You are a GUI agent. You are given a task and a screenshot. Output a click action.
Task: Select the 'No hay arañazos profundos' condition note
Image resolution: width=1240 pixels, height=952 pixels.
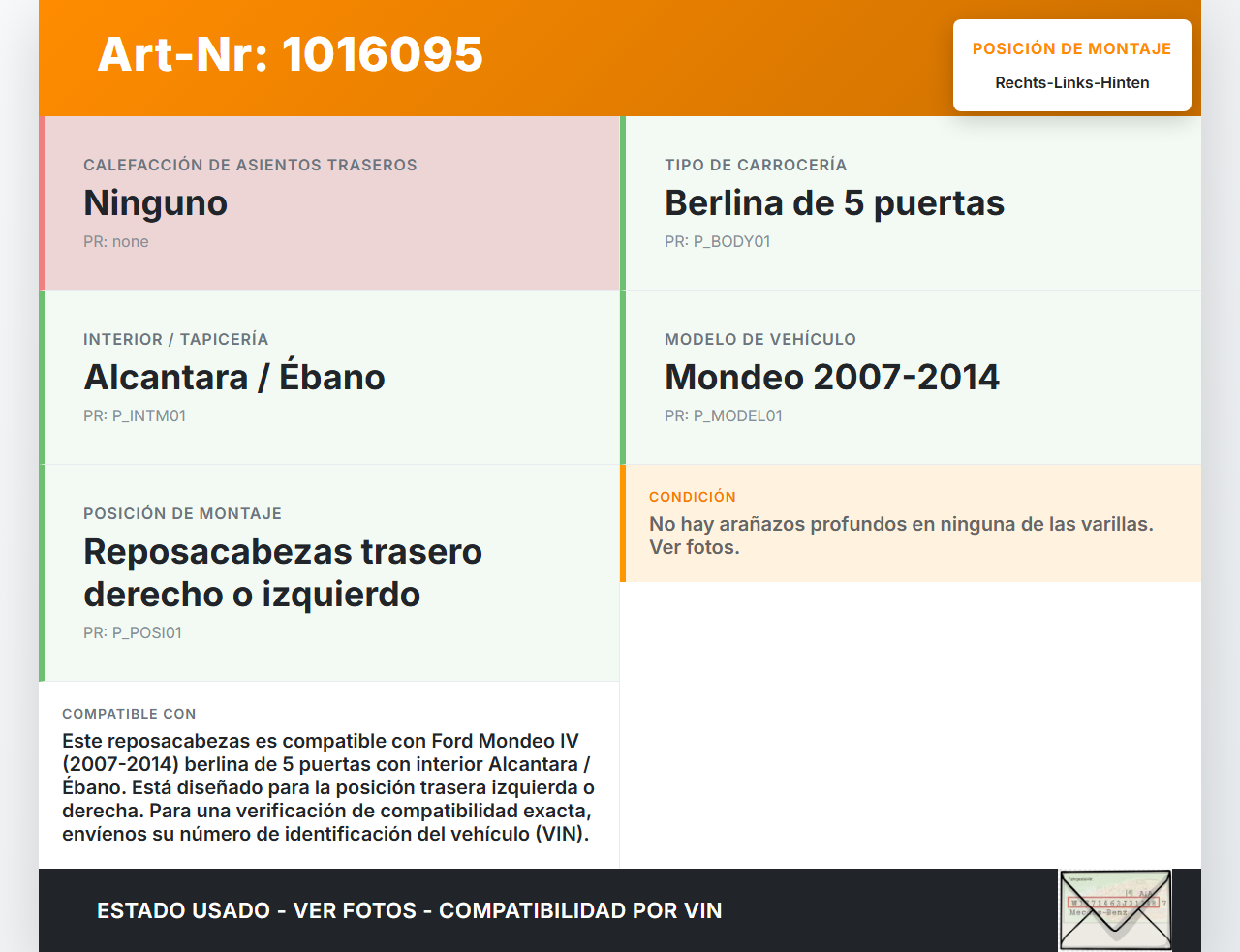tap(901, 536)
